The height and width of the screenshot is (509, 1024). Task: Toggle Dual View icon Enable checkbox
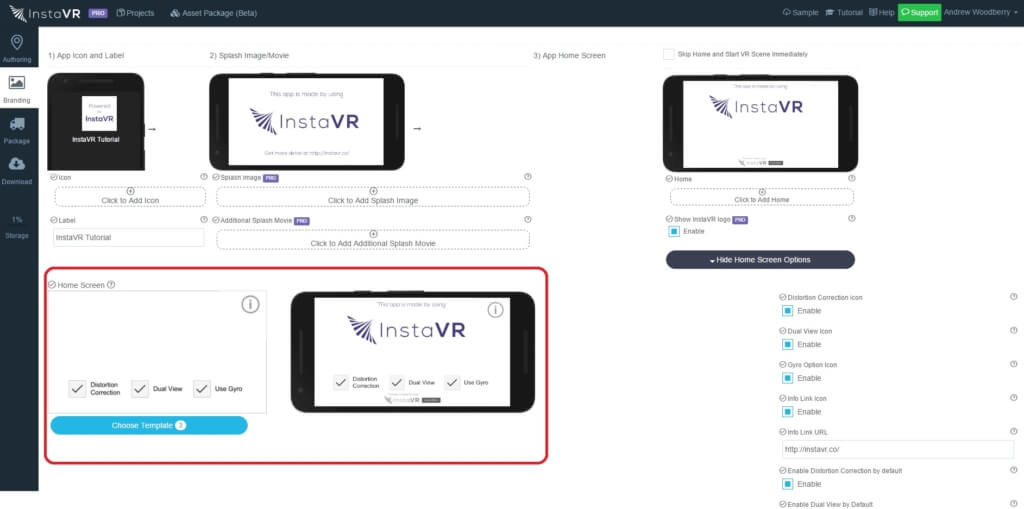pos(788,344)
